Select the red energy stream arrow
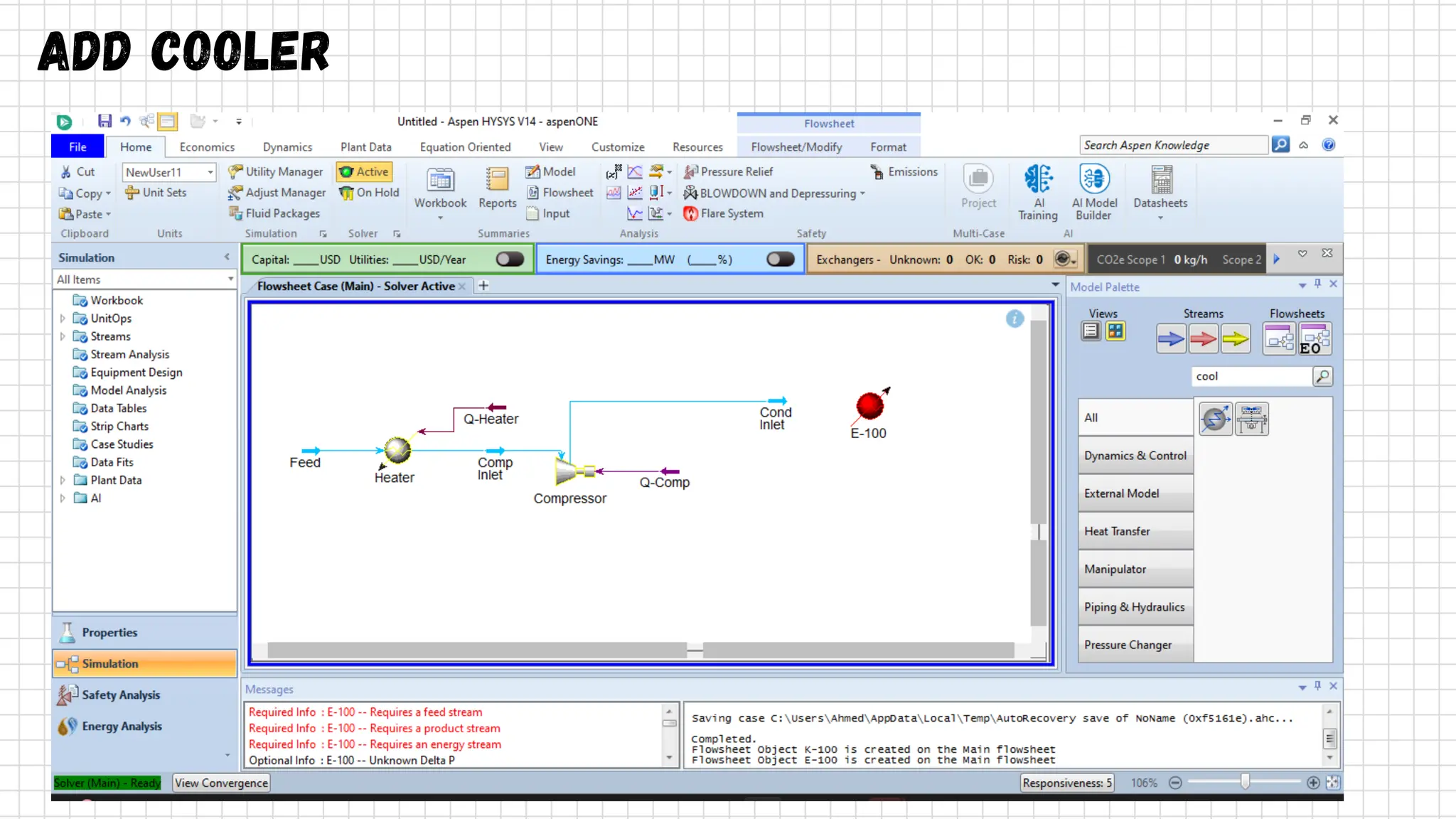Screen dimensions: 1456x819 pos(1203,339)
